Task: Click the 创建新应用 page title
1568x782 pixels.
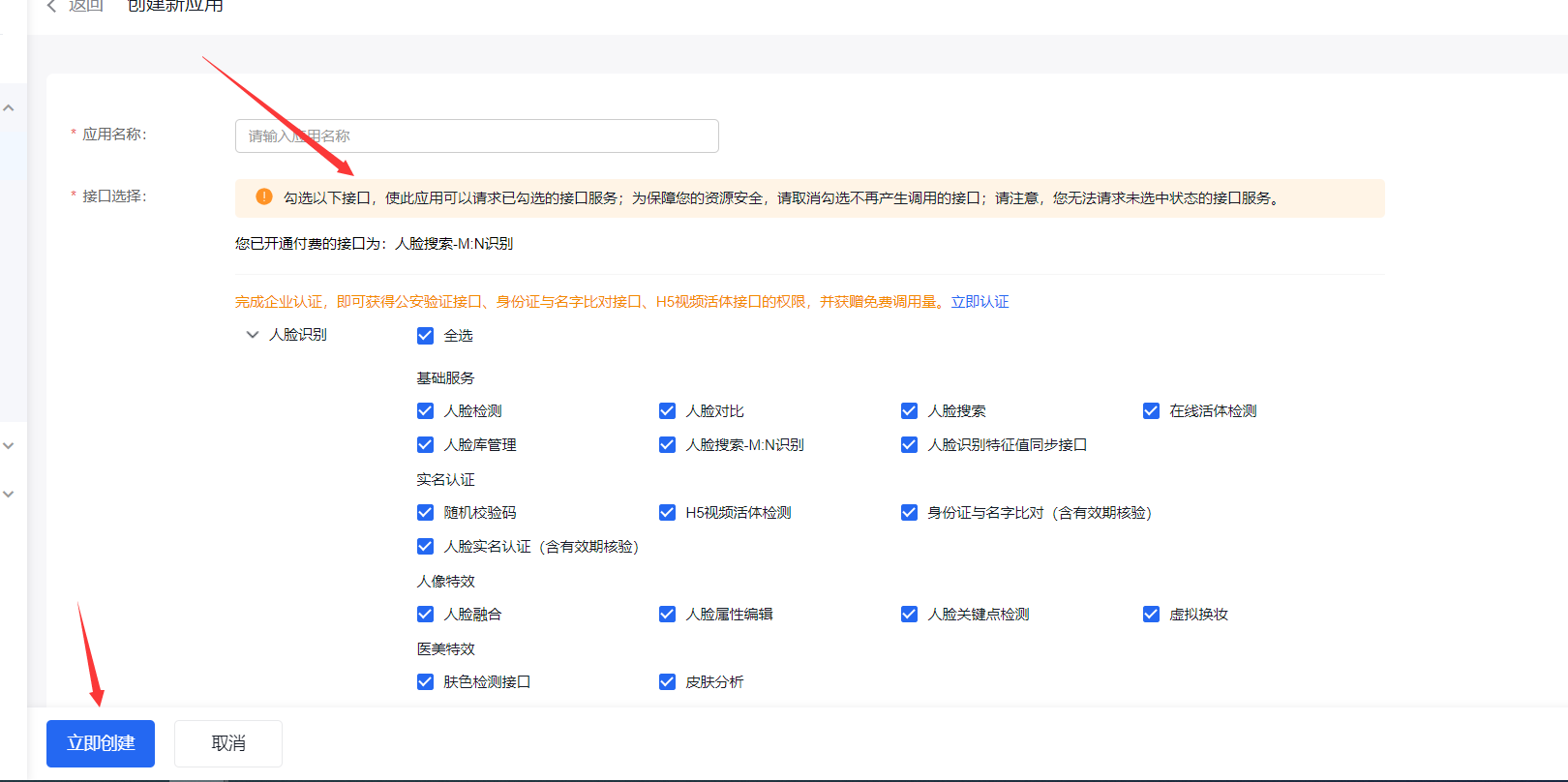Action: (175, 6)
